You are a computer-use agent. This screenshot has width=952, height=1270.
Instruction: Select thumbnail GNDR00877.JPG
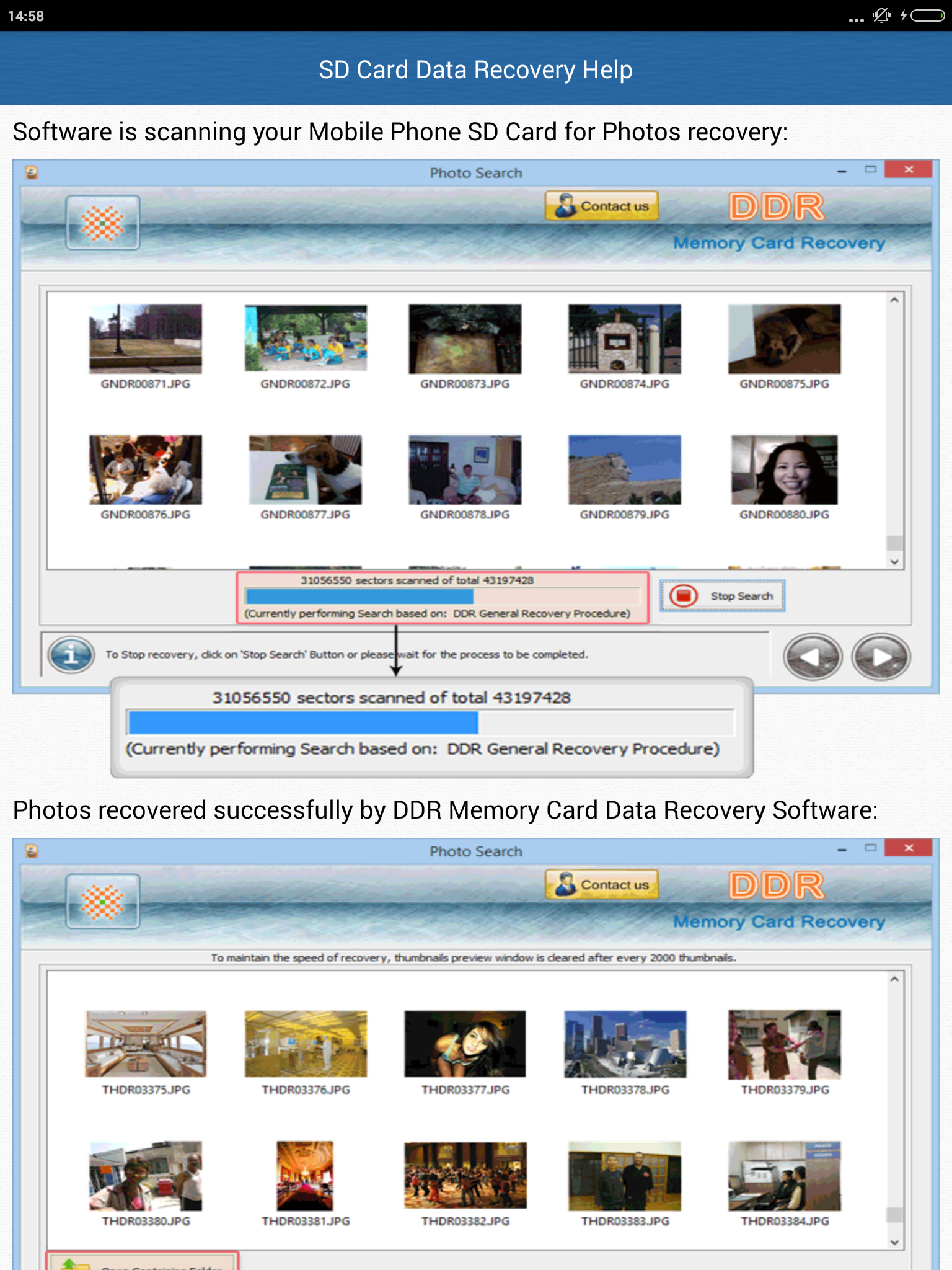point(306,469)
